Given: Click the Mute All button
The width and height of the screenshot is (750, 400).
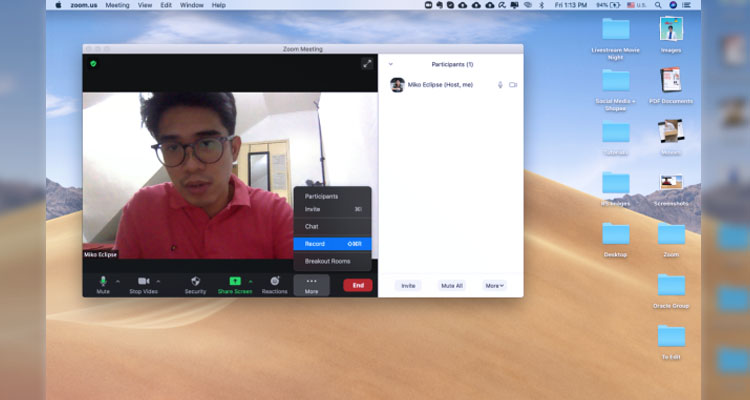Looking at the screenshot, I should 452,286.
